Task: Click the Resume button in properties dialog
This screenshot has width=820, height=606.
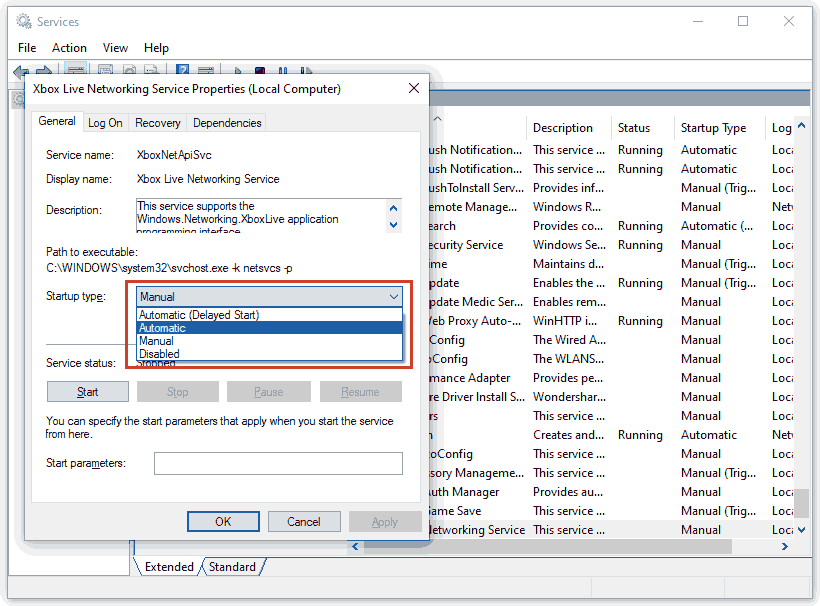Action: (360, 392)
